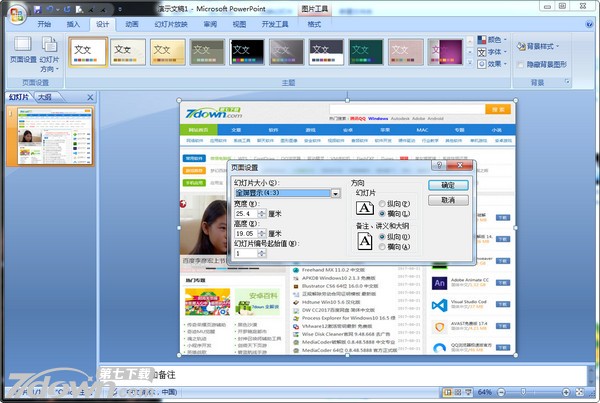Apply the magenta purple theme thumbnail
This screenshot has height=403, width=600.
(x=445, y=52)
